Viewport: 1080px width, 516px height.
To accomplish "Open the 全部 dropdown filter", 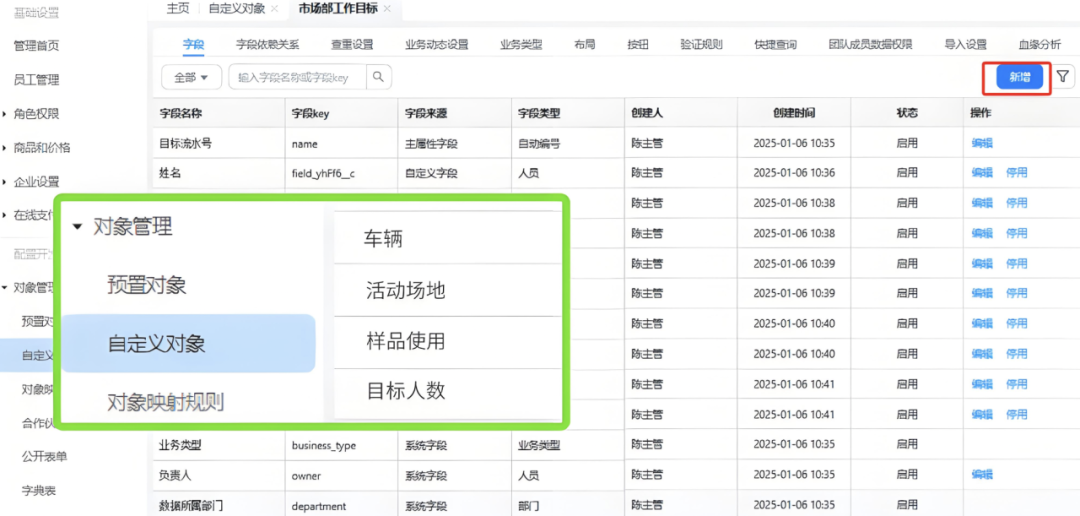I will [x=191, y=77].
